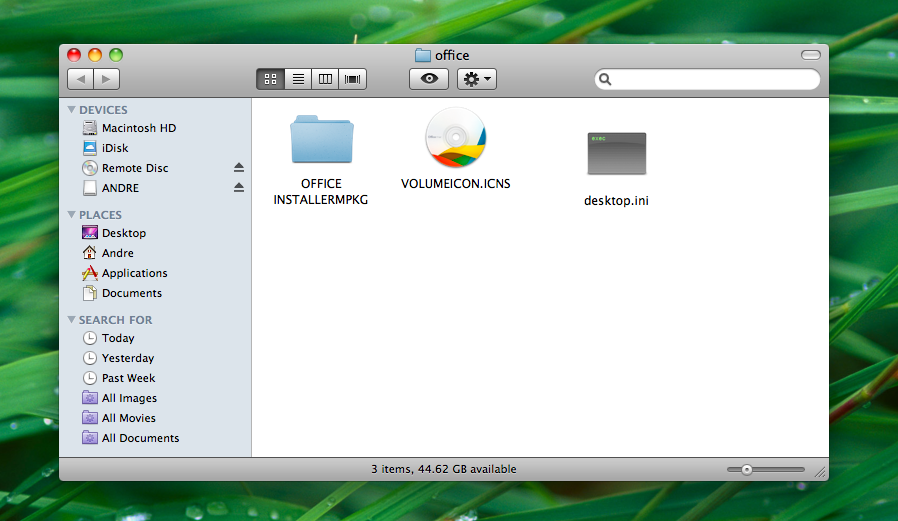Toggle the toolbar with the pill button
This screenshot has width=898, height=521.
[x=810, y=55]
